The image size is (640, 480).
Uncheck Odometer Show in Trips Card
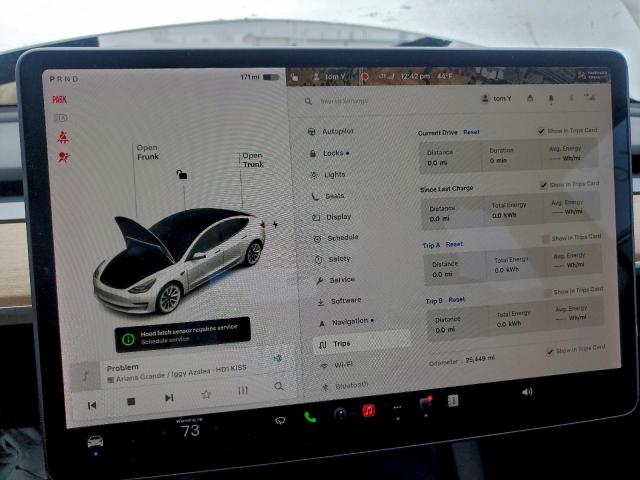pos(550,351)
